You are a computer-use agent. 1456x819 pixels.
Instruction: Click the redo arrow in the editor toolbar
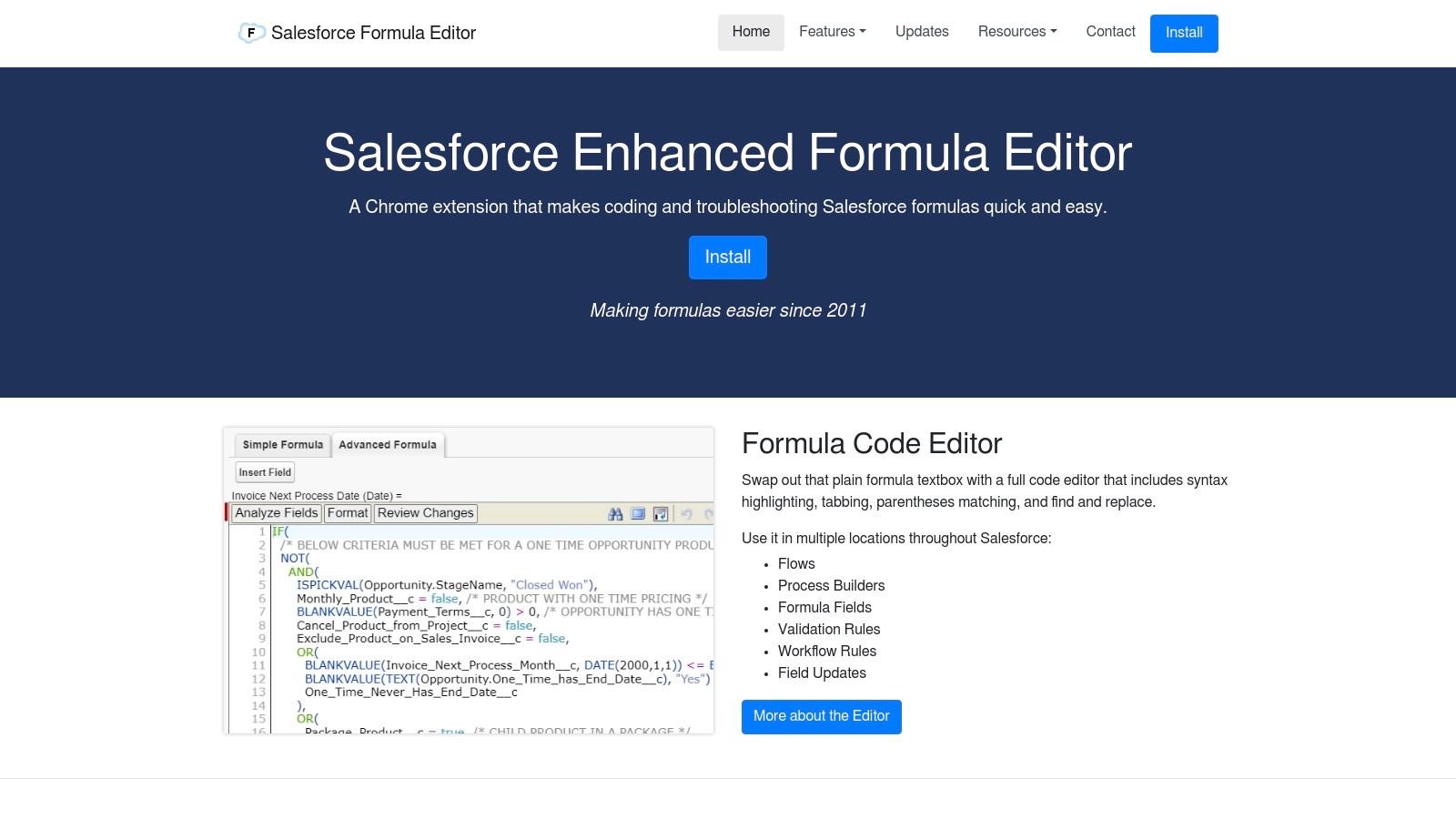pos(708,515)
